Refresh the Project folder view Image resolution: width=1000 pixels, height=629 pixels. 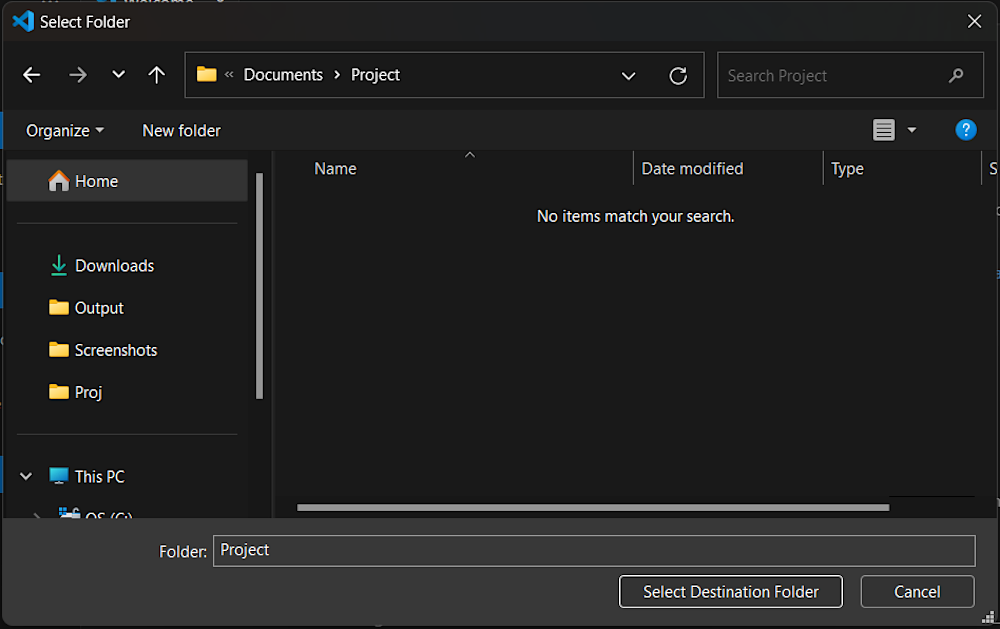click(678, 76)
